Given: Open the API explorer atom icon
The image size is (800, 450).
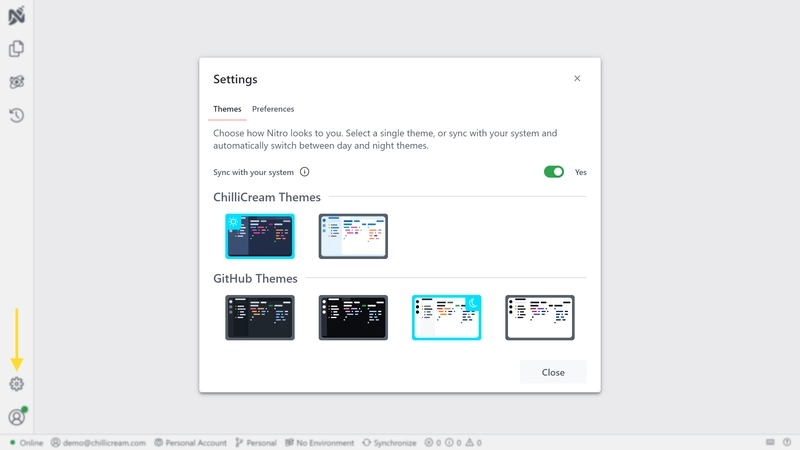Looking at the screenshot, I should (x=16, y=82).
